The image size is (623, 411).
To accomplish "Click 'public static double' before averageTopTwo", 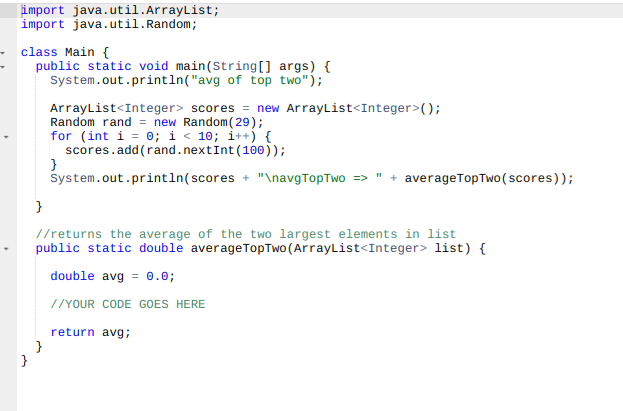I will (109, 248).
